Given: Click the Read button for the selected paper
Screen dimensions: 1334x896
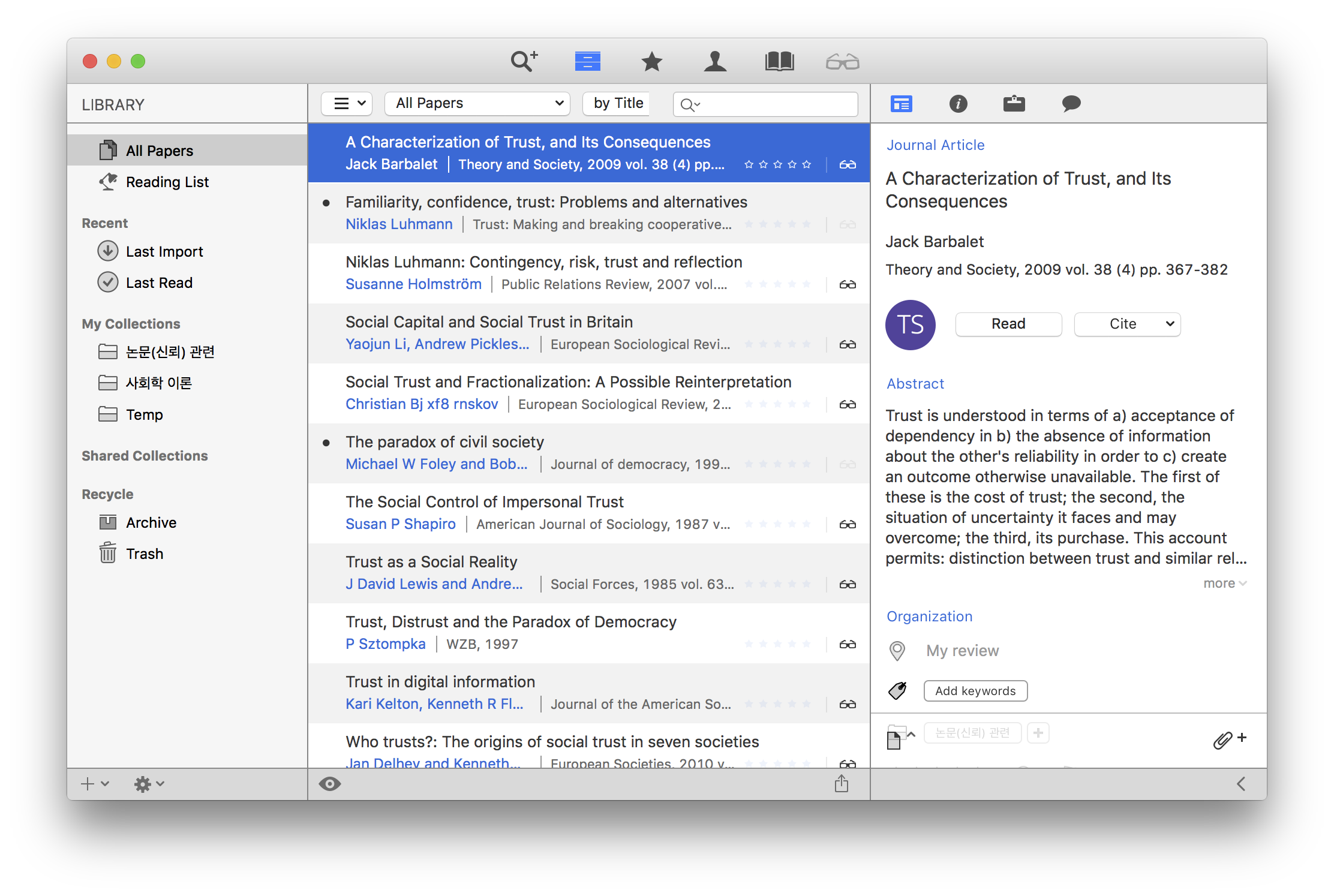Looking at the screenshot, I should [x=1008, y=324].
